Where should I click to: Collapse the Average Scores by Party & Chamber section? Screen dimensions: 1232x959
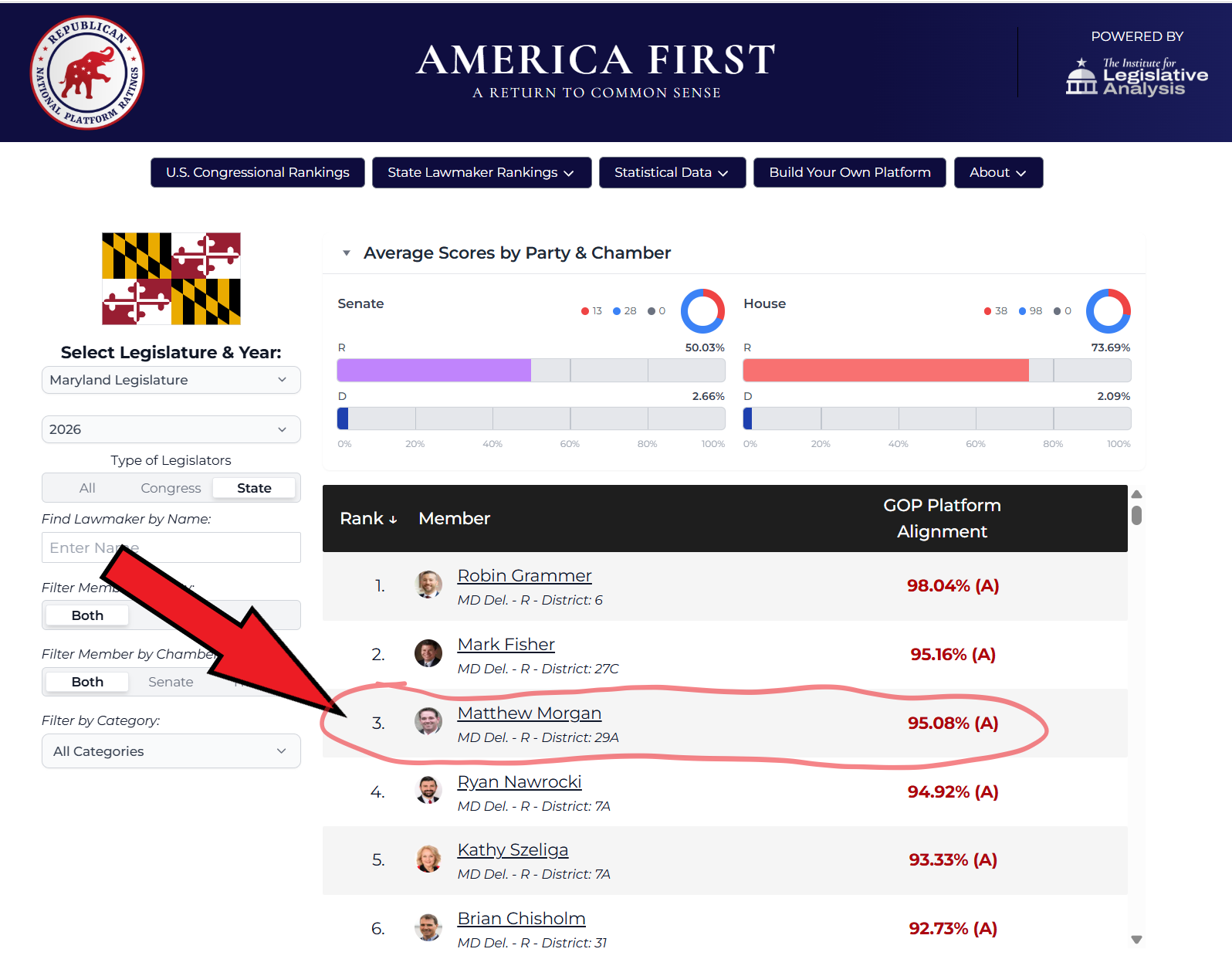pos(347,253)
